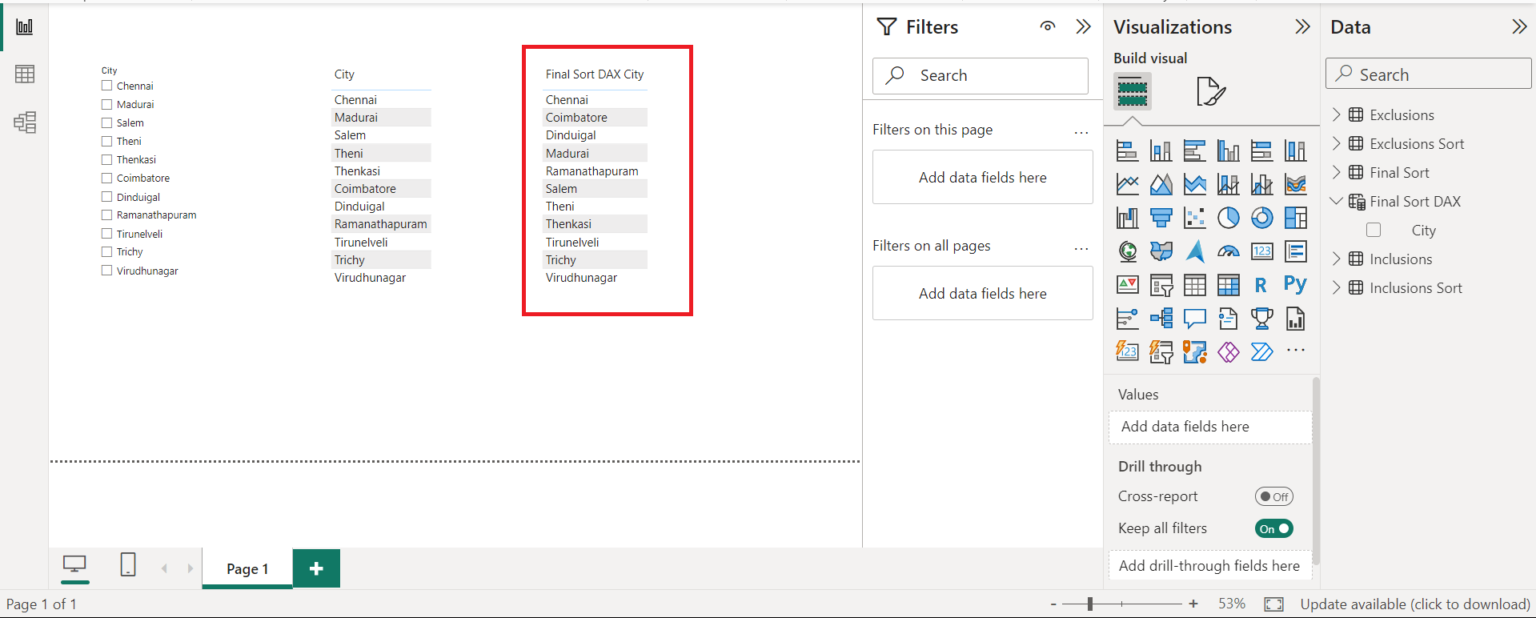Image resolution: width=1536 pixels, height=618 pixels.
Task: Select the Pie chart visual
Action: tap(1228, 217)
